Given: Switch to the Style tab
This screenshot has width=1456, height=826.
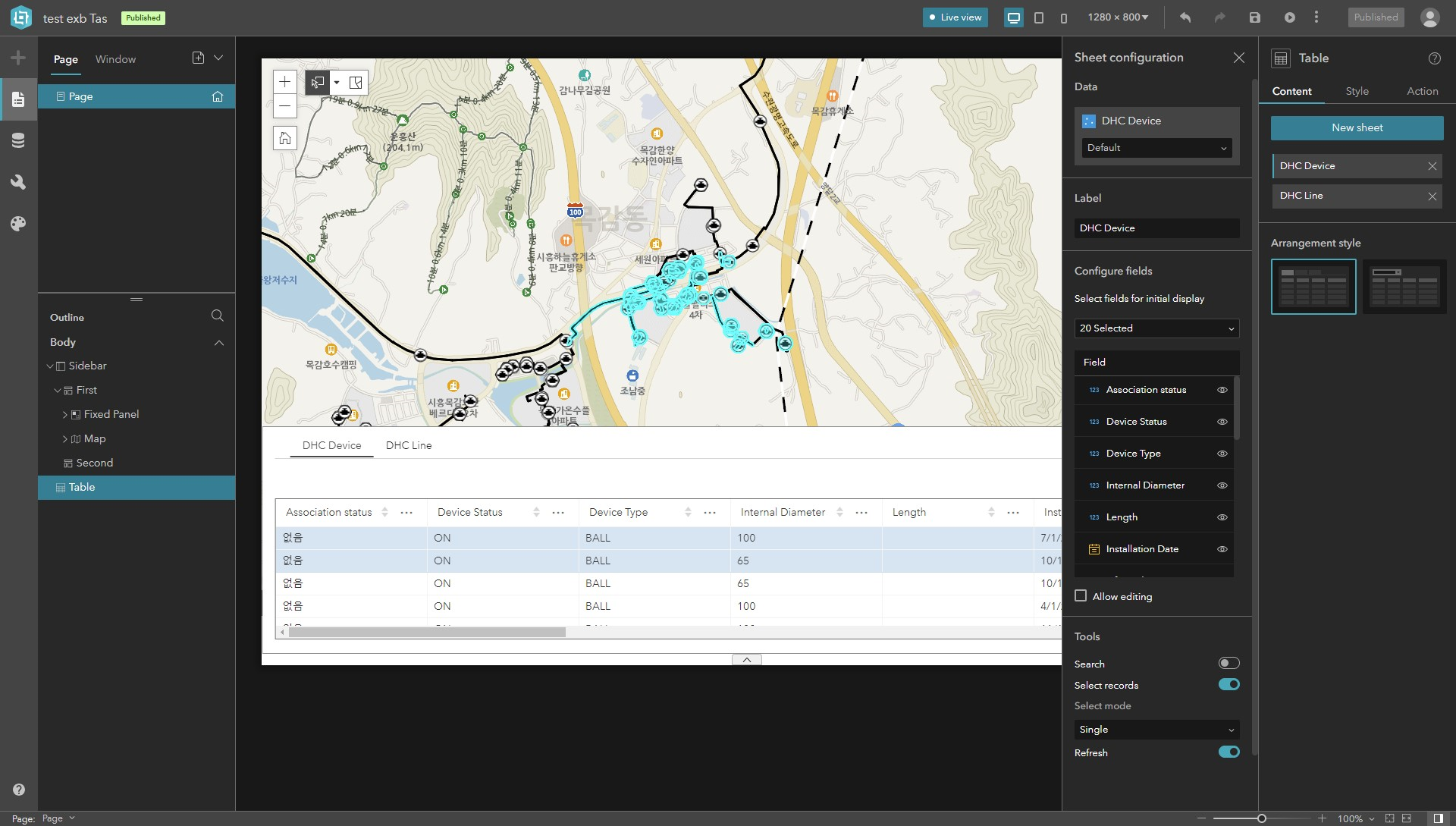Looking at the screenshot, I should click(x=1357, y=90).
